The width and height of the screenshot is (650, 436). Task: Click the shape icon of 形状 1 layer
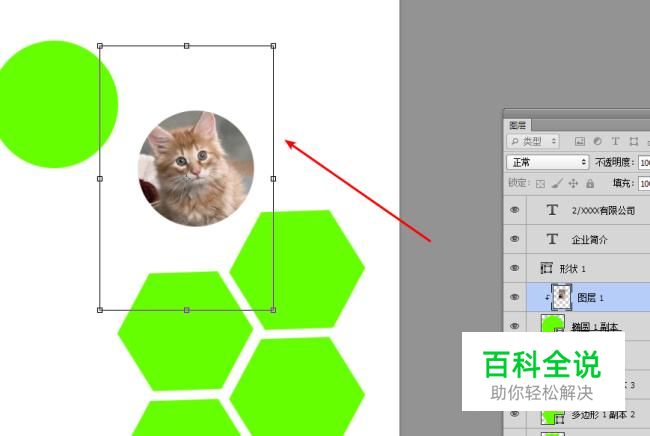[x=546, y=268]
